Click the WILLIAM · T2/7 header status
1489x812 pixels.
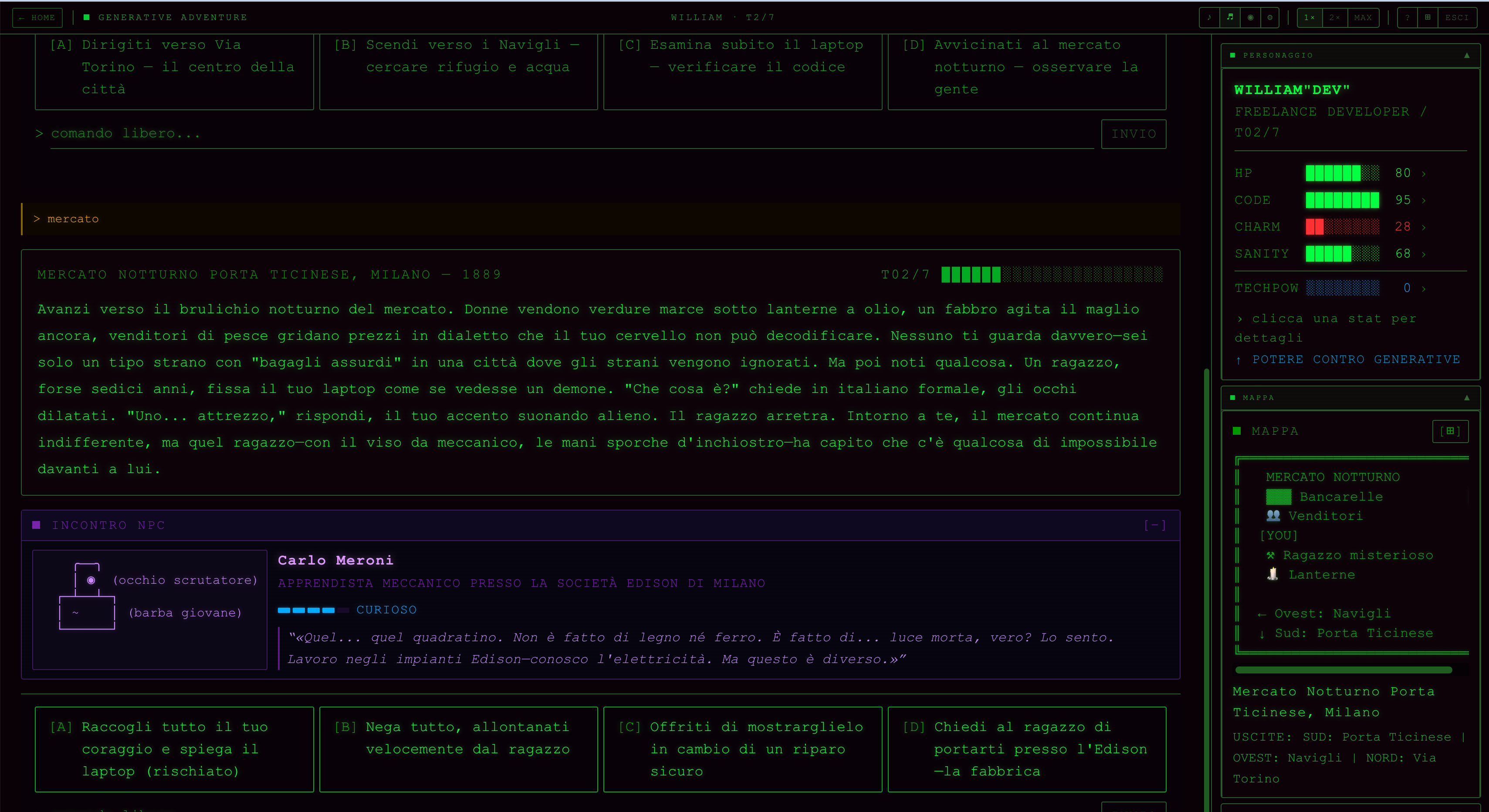tap(722, 17)
